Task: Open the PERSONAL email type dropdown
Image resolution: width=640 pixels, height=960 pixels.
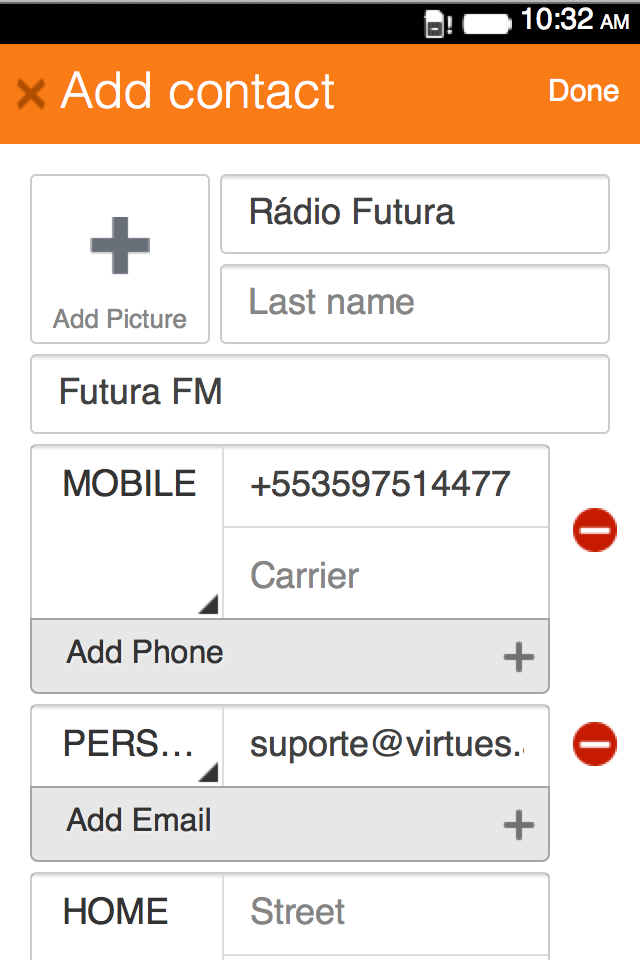Action: tap(128, 746)
